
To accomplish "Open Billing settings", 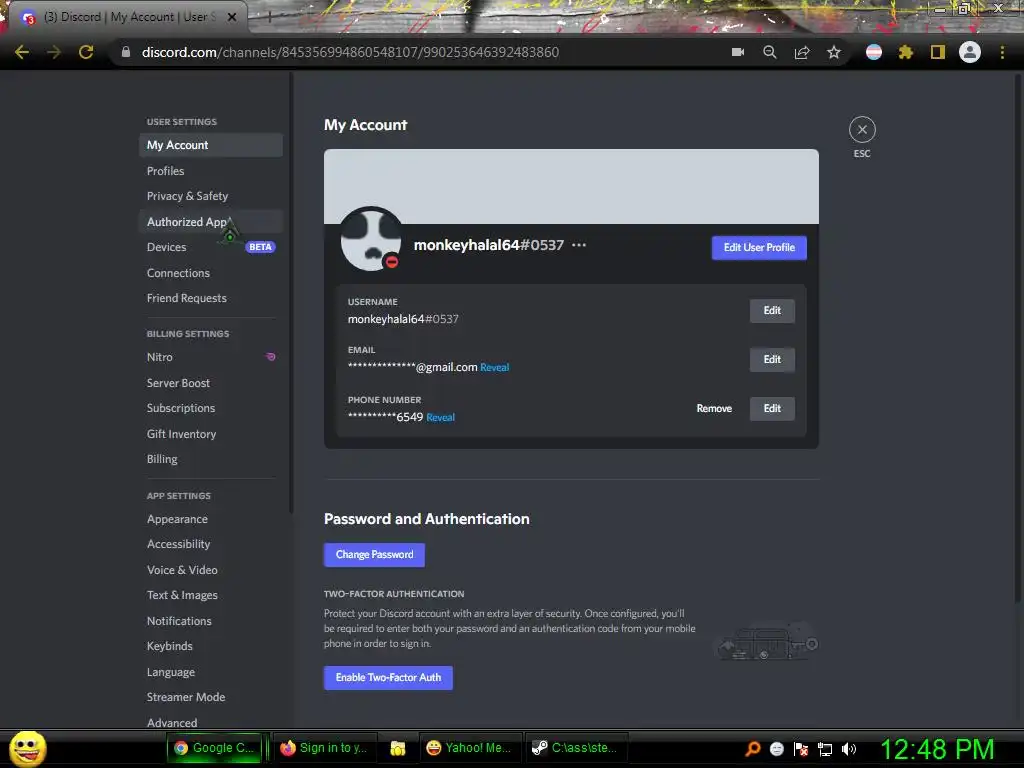I will coord(211,458).
